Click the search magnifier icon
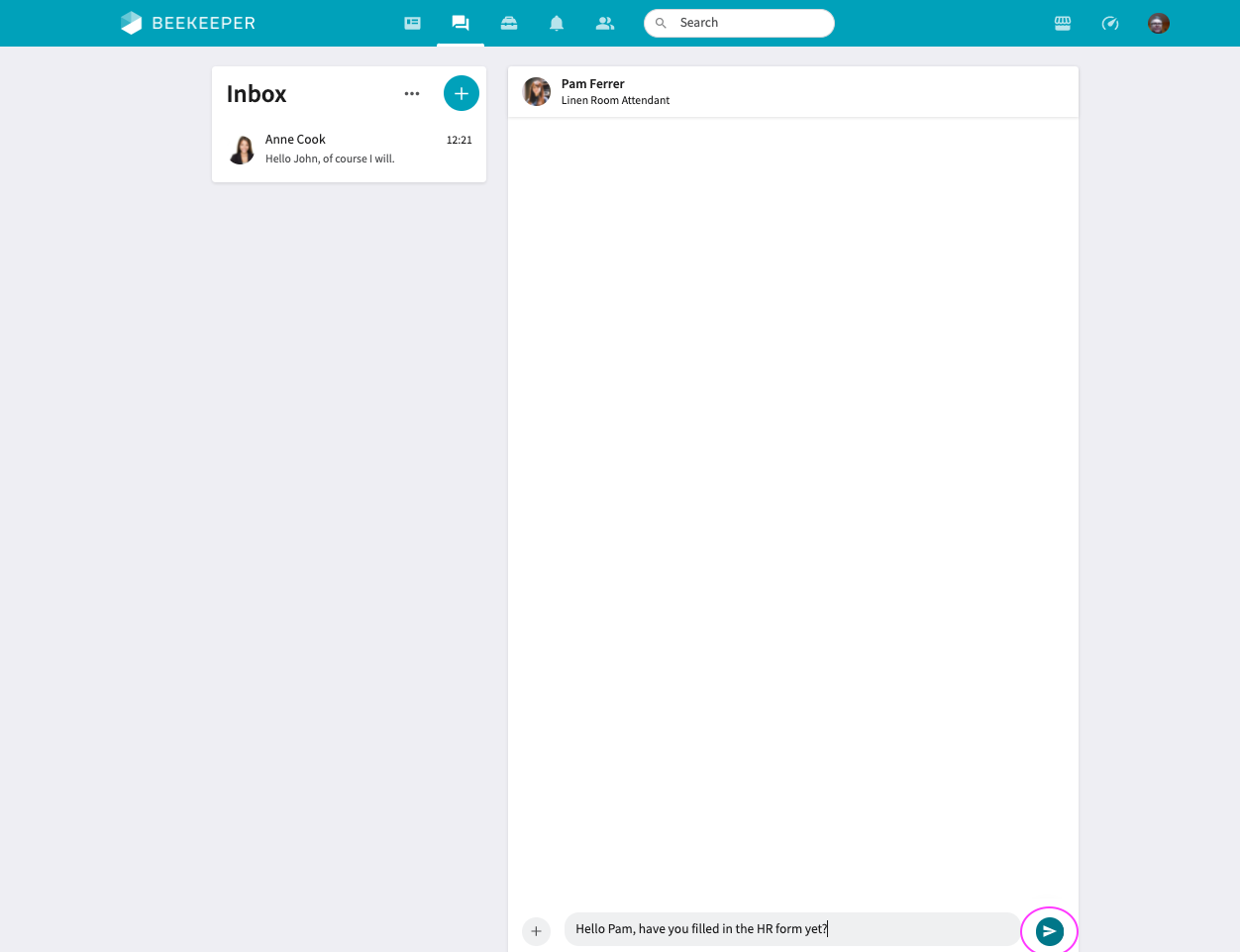Viewport: 1240px width, 952px height. point(661,23)
